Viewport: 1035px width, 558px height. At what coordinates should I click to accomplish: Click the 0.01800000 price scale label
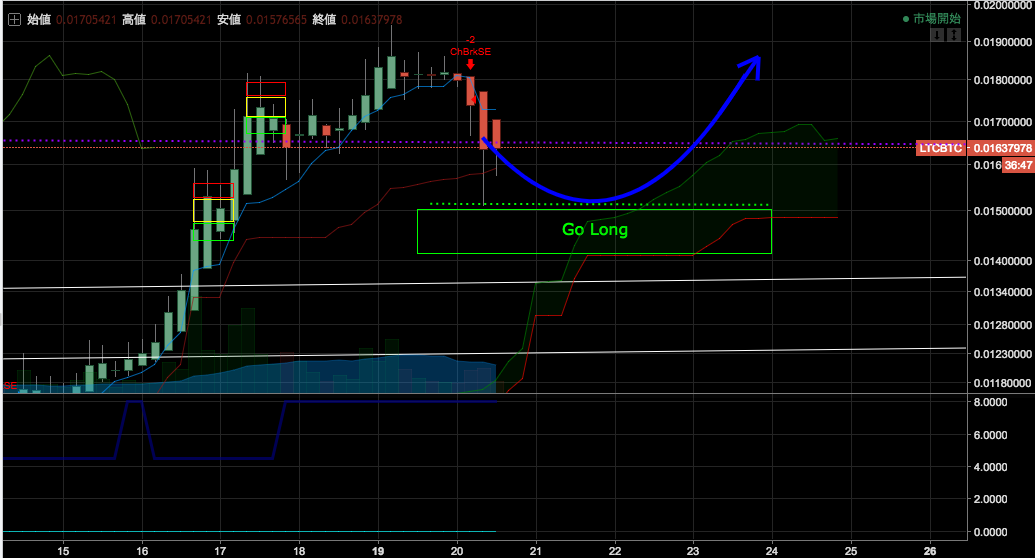(1003, 81)
